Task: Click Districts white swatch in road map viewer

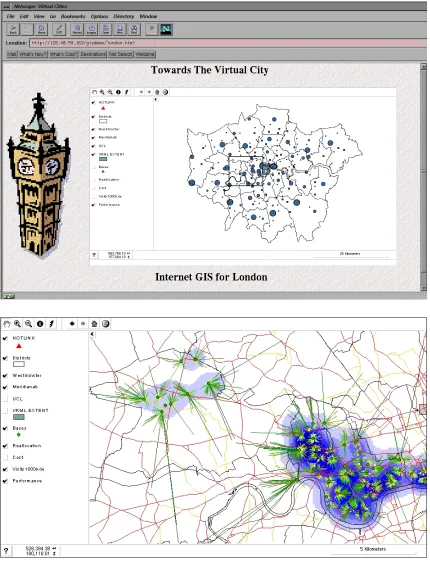Action: [19, 364]
